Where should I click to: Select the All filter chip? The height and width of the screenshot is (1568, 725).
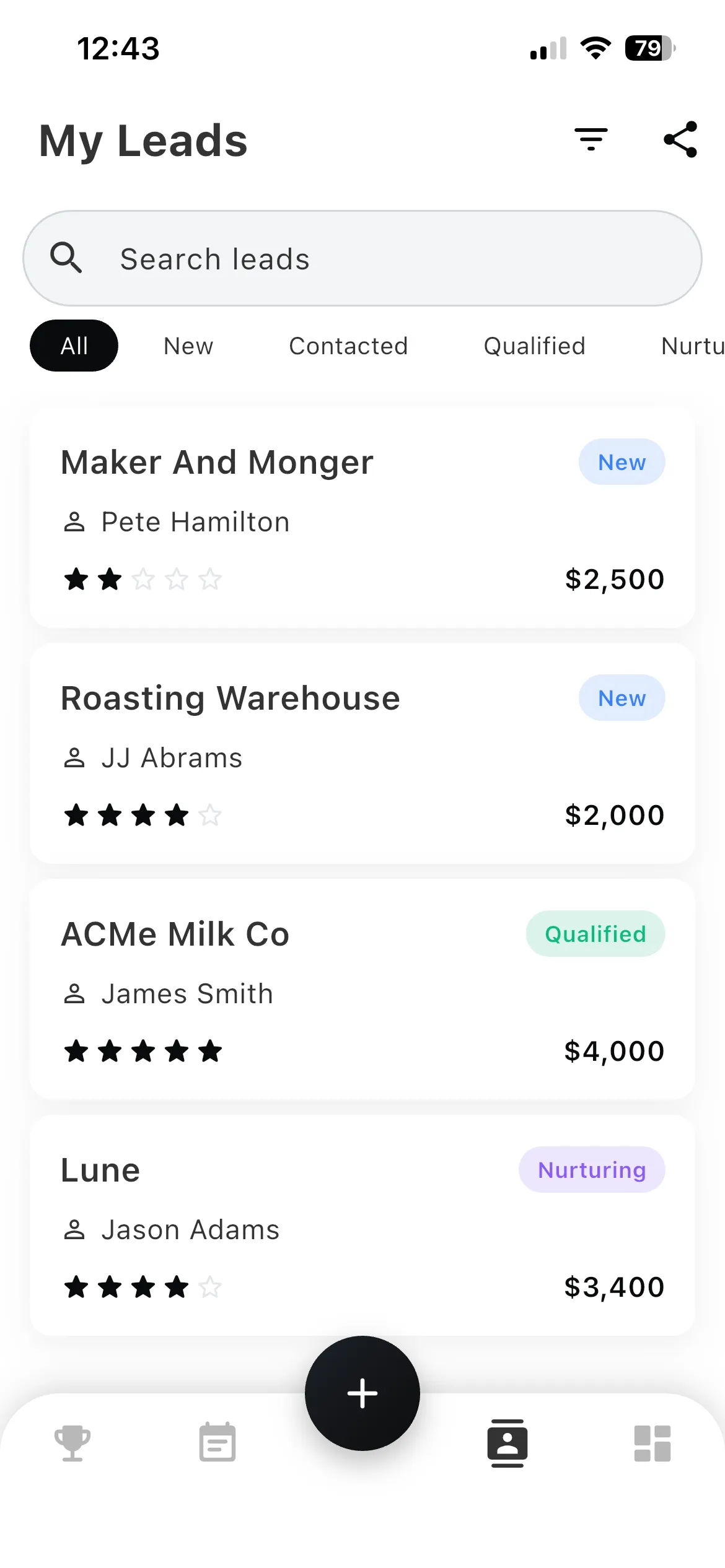tap(74, 346)
